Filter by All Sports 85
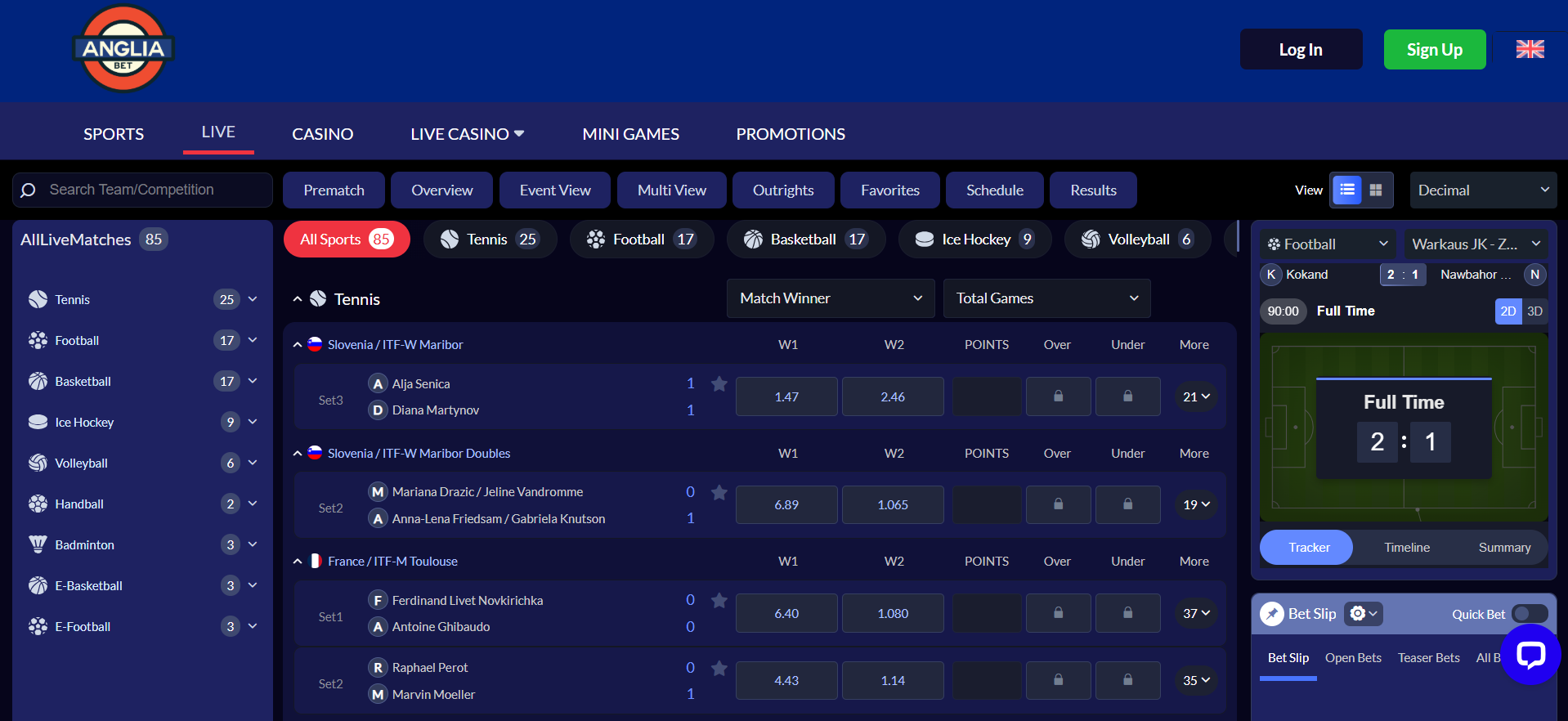Viewport: 1568px width, 721px height. pos(347,240)
